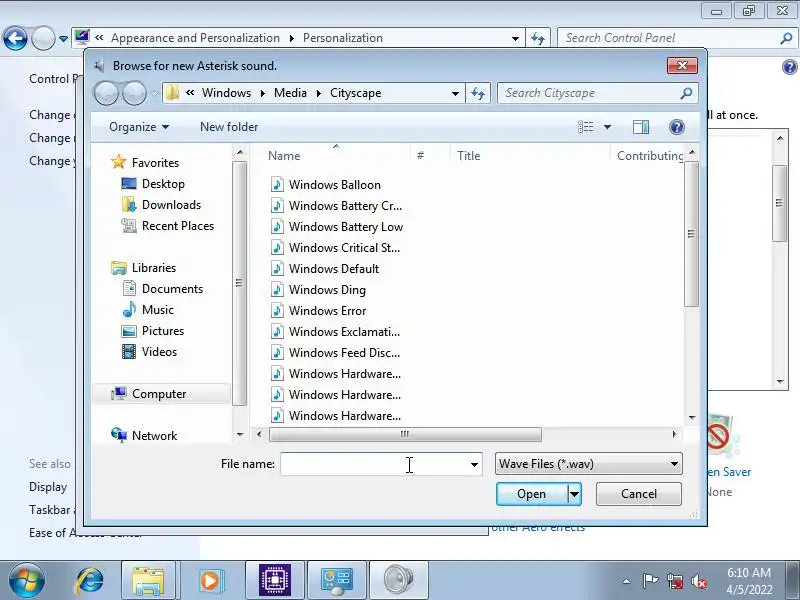Refresh the Control Panel address bar
This screenshot has height=600, width=800.
[538, 38]
